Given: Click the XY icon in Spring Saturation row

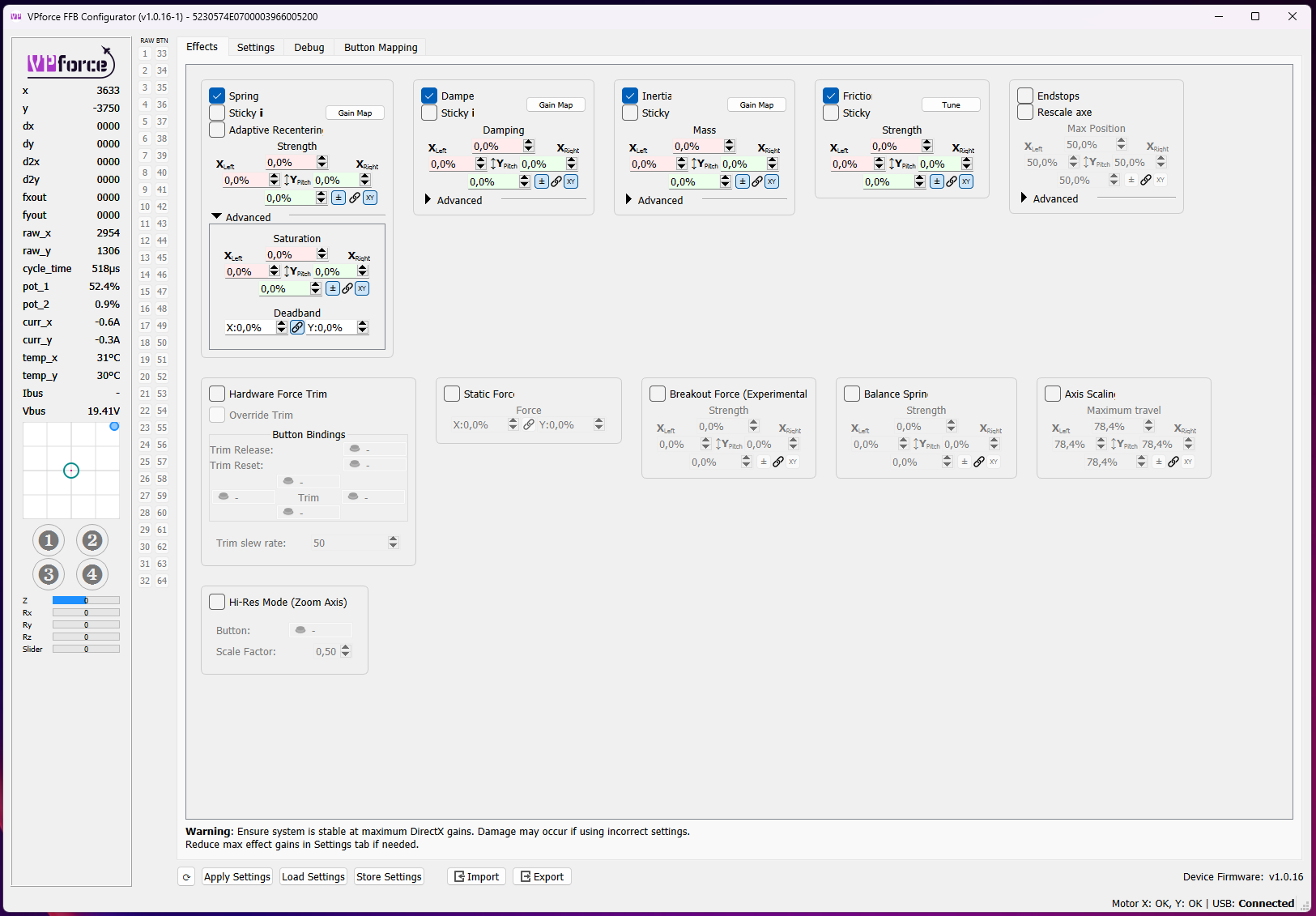Looking at the screenshot, I should coord(362,288).
